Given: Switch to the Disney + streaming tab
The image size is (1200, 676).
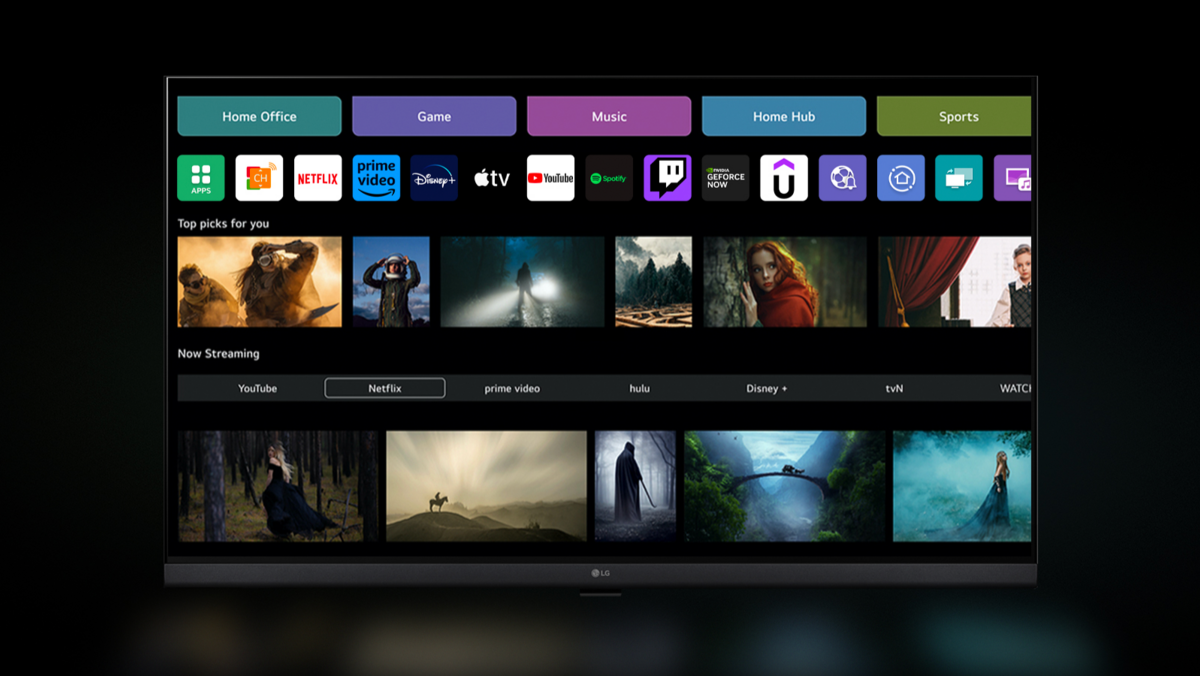Looking at the screenshot, I should pyautogui.click(x=767, y=388).
